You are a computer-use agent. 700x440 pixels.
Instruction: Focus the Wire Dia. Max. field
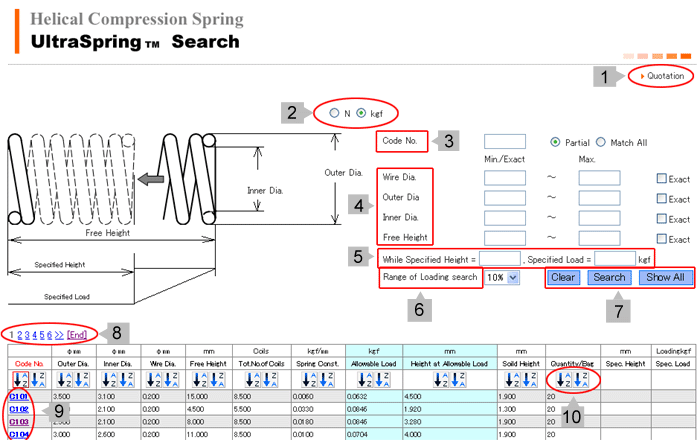[x=600, y=178]
